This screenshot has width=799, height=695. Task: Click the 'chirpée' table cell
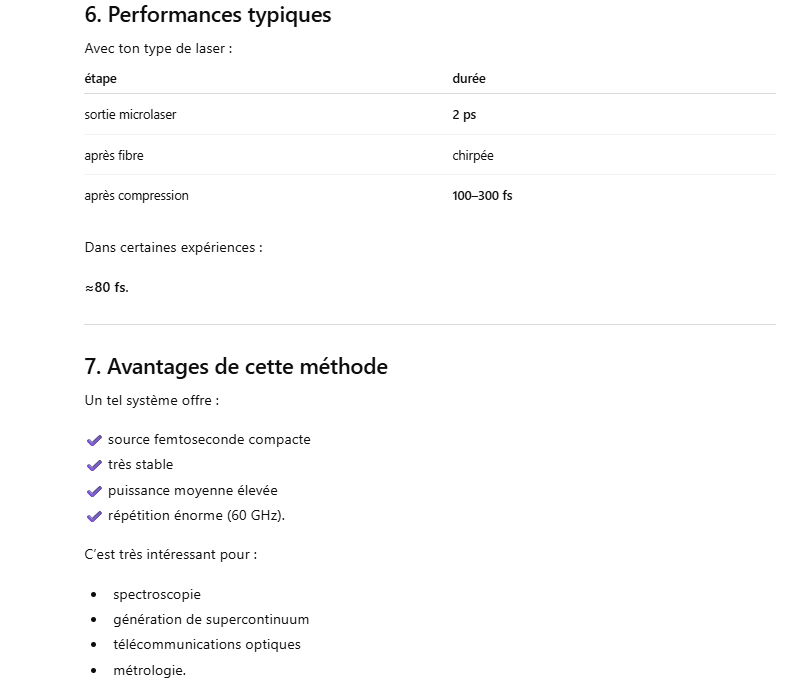point(472,156)
